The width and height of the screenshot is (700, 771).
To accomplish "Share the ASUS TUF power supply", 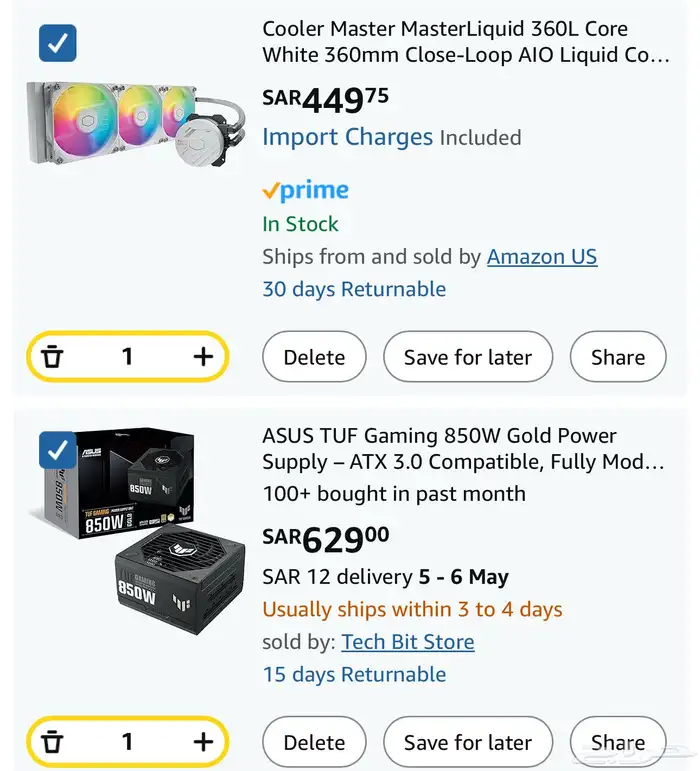I will (617, 742).
